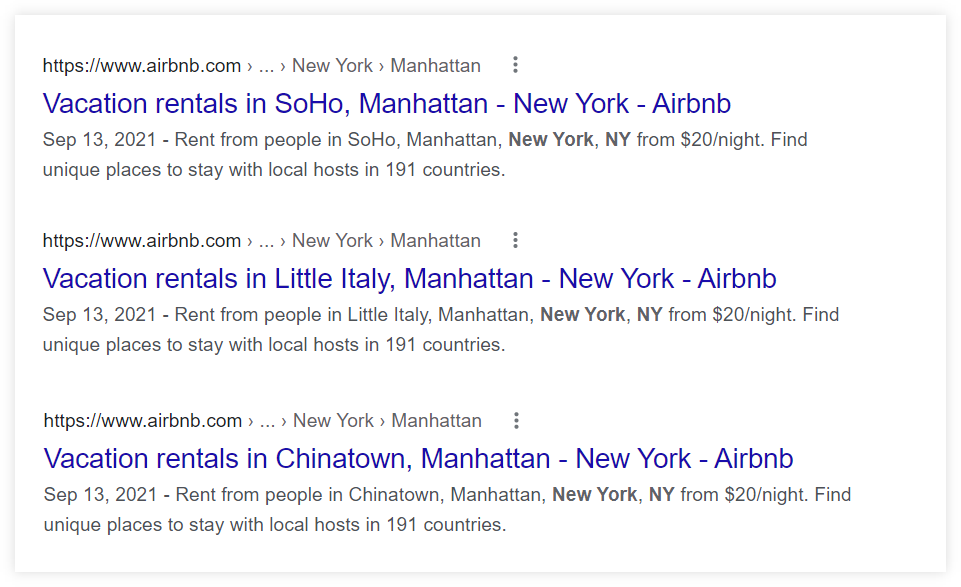Screen dimensions: 961x587
Task: Click the airbnb.com URL on the Little Italy result
Action: click(x=140, y=240)
